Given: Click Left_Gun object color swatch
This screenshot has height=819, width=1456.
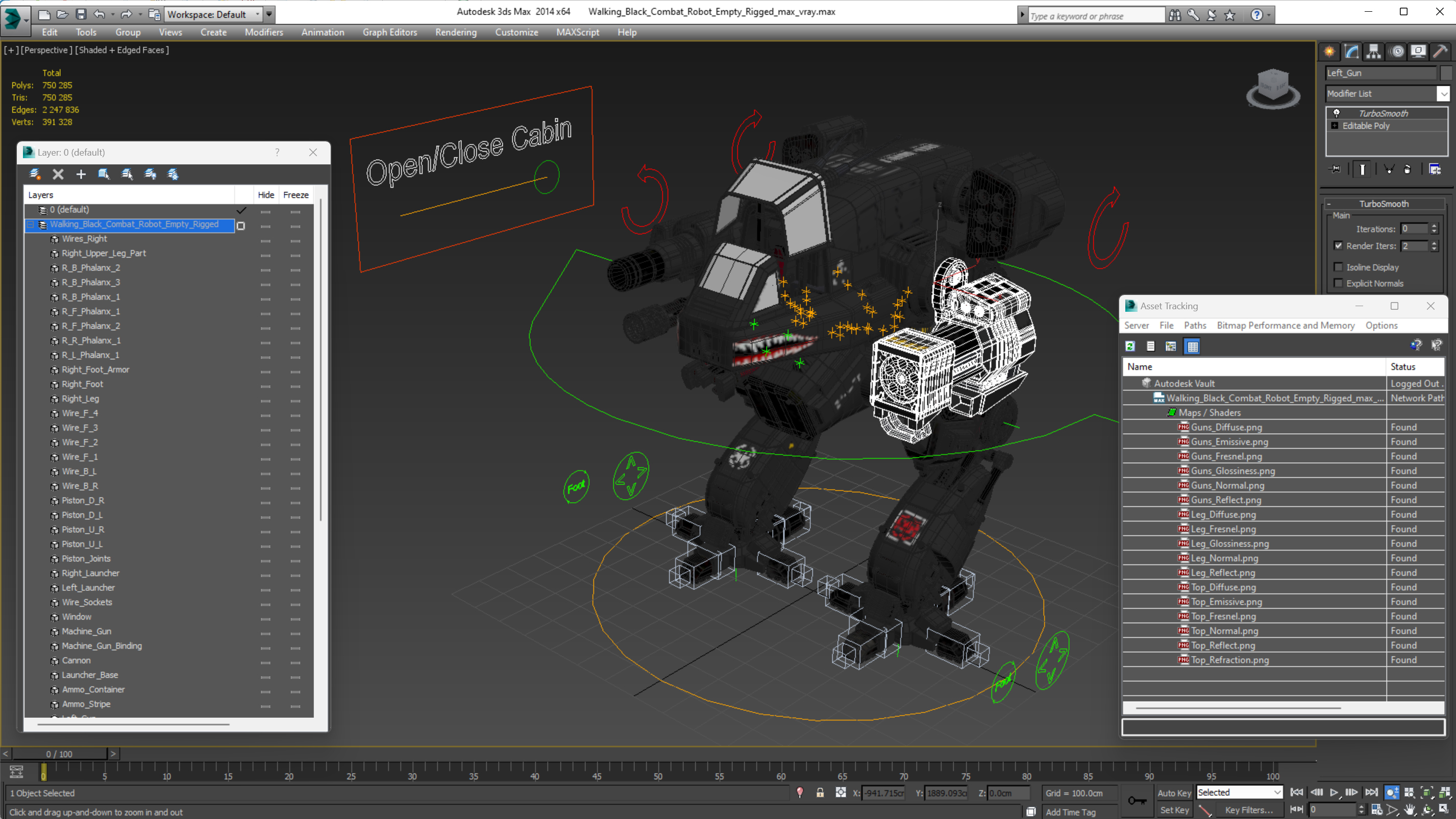Looking at the screenshot, I should pyautogui.click(x=1445, y=73).
